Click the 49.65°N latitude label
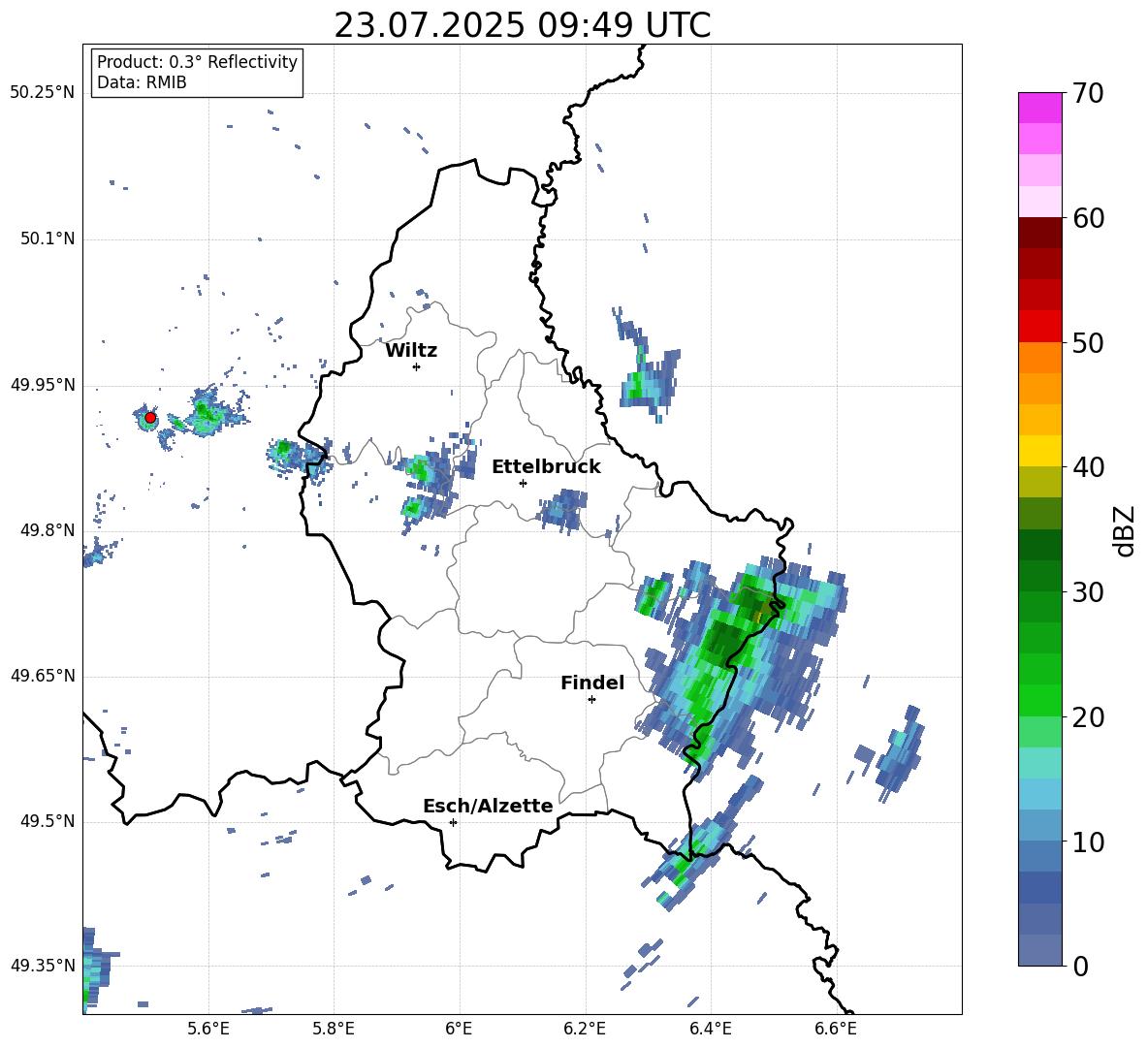 click(x=43, y=676)
